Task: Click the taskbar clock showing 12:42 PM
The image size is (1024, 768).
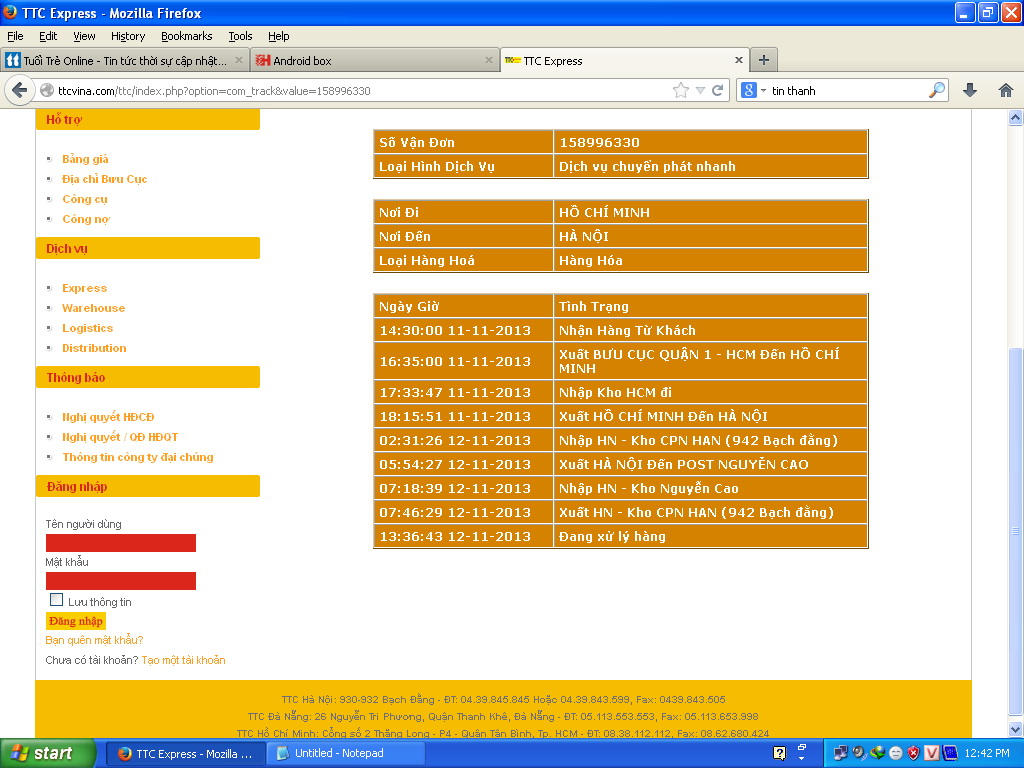Action: coord(986,753)
